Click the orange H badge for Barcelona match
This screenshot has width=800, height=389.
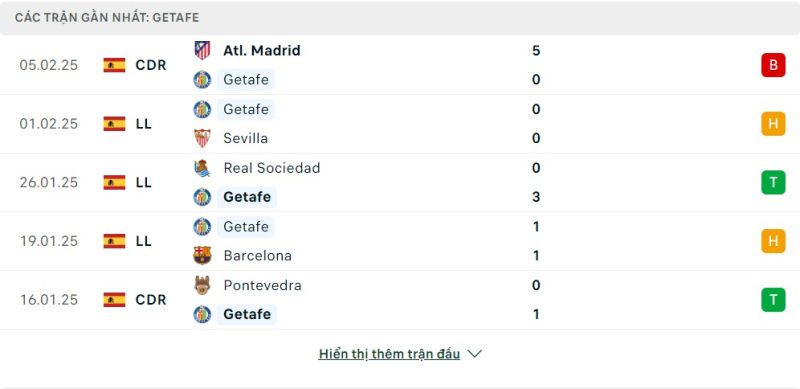pos(773,241)
